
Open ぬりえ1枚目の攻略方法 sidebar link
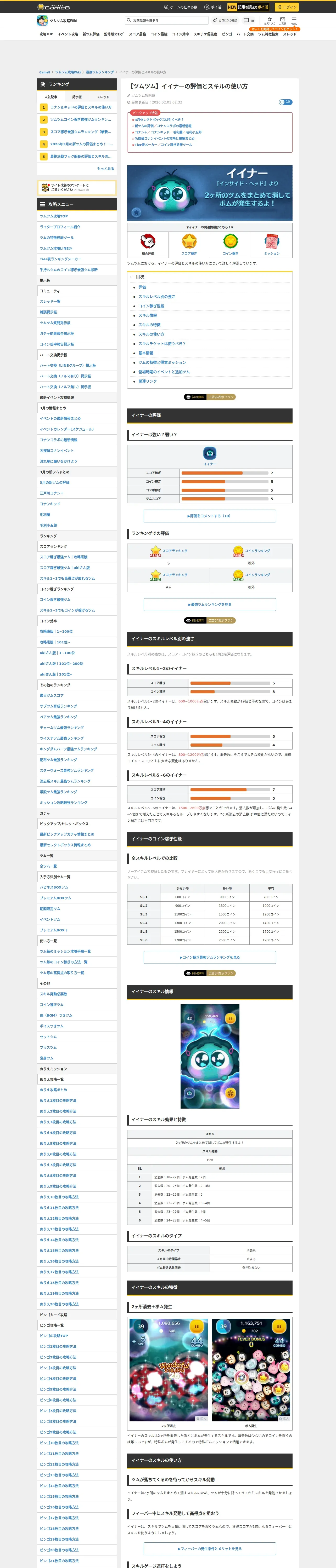pyautogui.click(x=58, y=1100)
